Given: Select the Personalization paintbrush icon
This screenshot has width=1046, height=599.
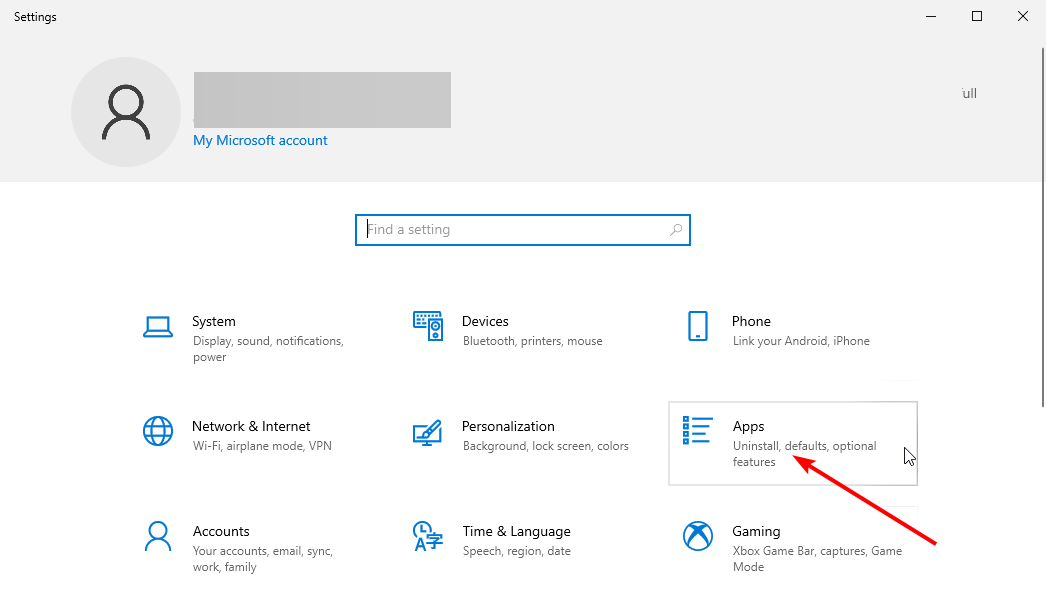Looking at the screenshot, I should (428, 432).
